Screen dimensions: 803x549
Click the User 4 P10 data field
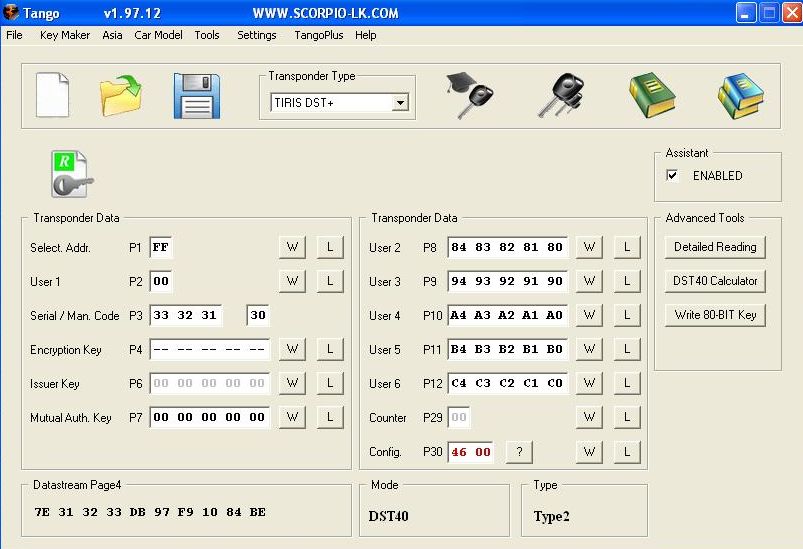click(x=508, y=315)
